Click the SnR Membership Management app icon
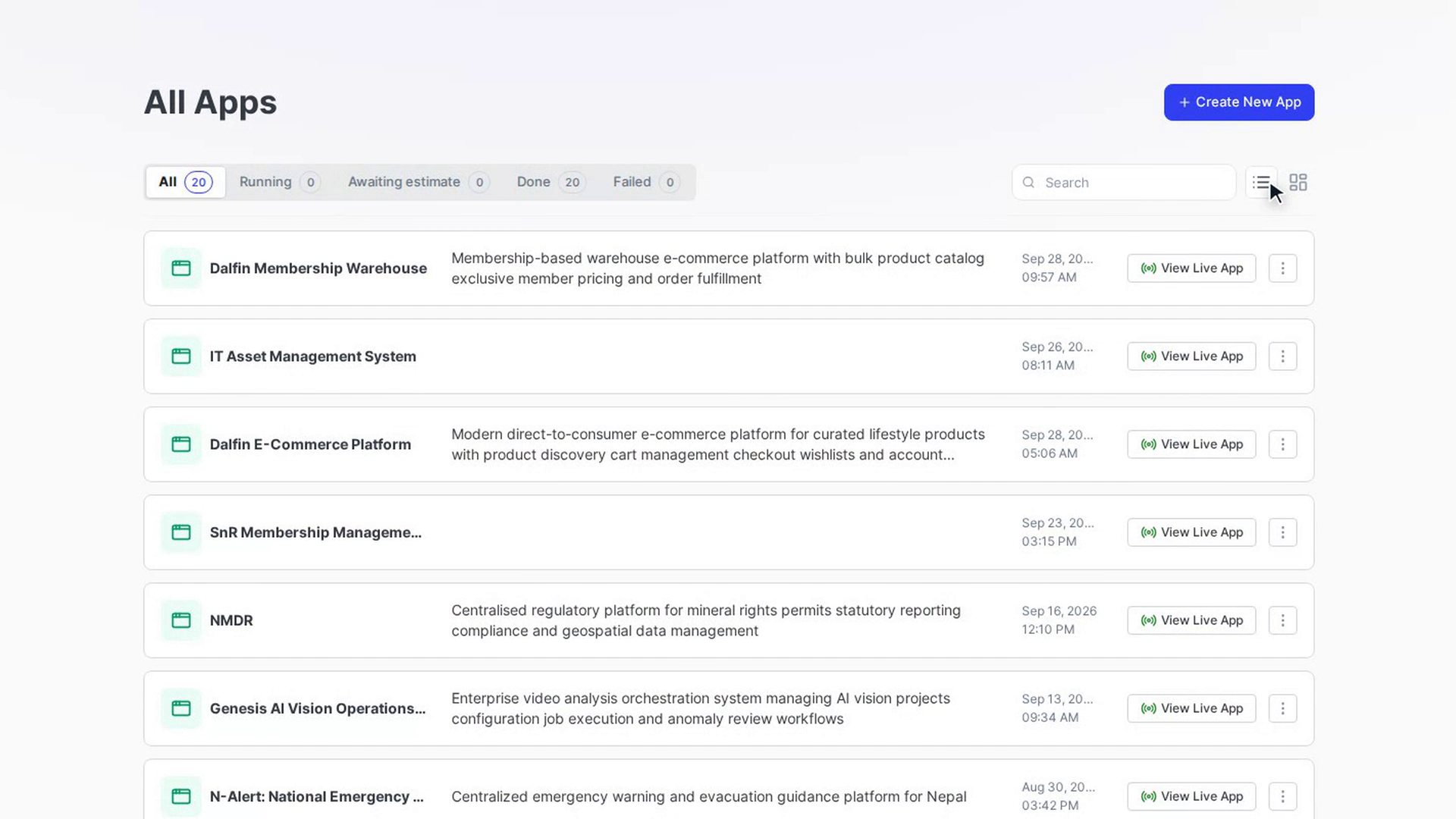 click(181, 532)
